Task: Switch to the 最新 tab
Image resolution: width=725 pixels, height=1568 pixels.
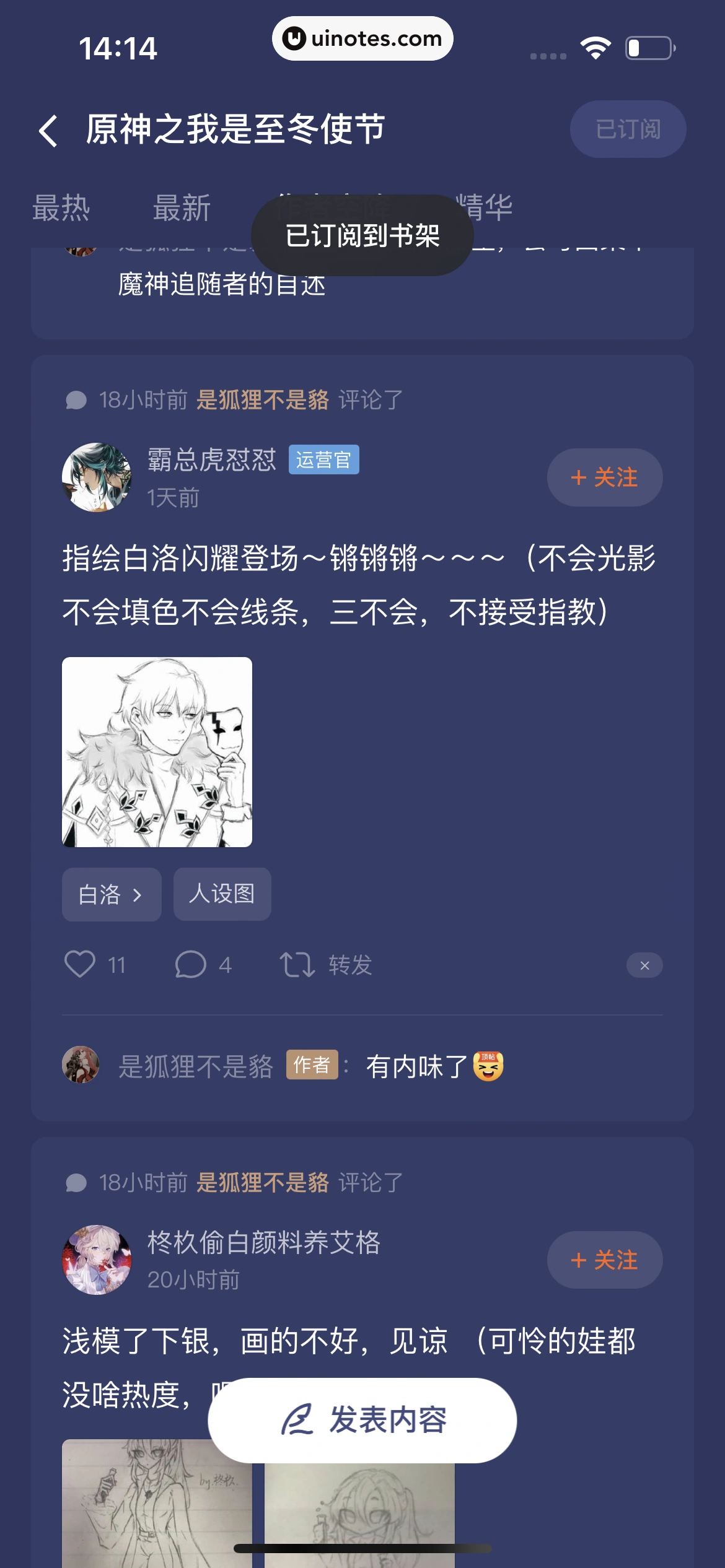Action: pyautogui.click(x=182, y=207)
